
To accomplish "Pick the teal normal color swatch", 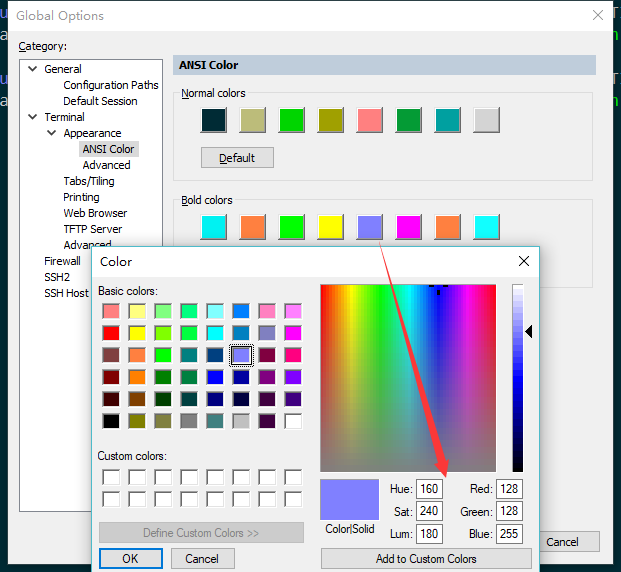I will tap(448, 120).
